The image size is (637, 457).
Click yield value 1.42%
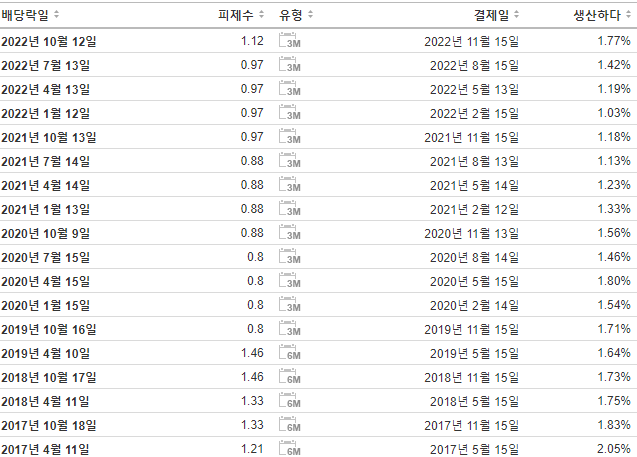(x=614, y=65)
